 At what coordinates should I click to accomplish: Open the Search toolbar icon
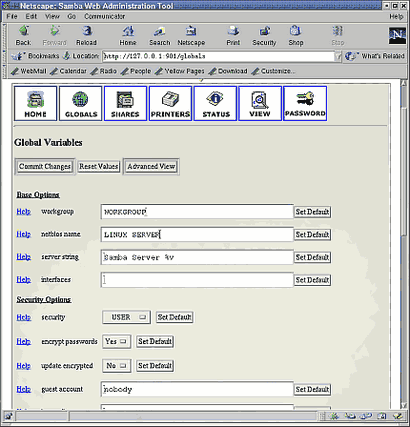(160, 36)
